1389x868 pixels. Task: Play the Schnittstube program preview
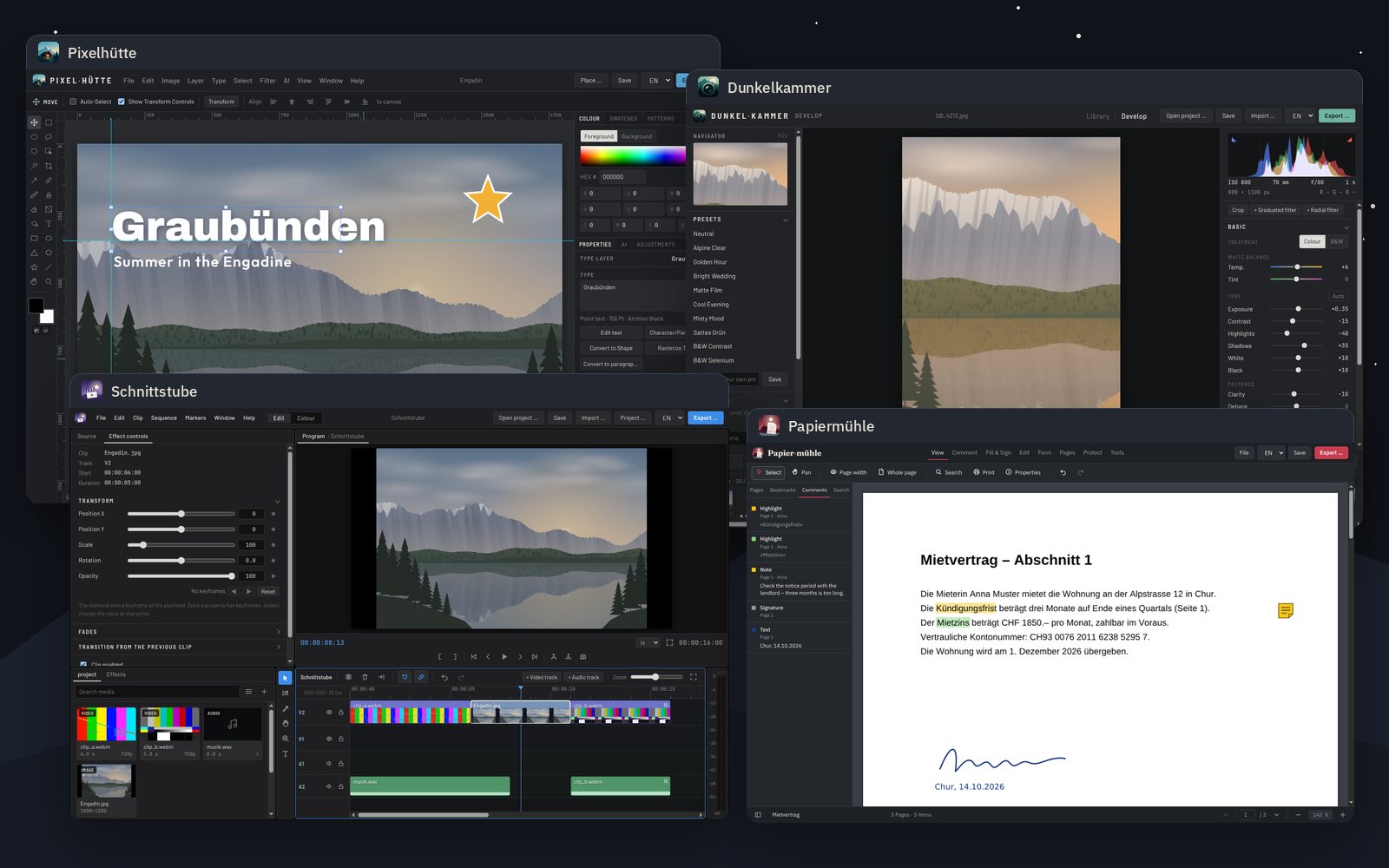click(x=504, y=657)
